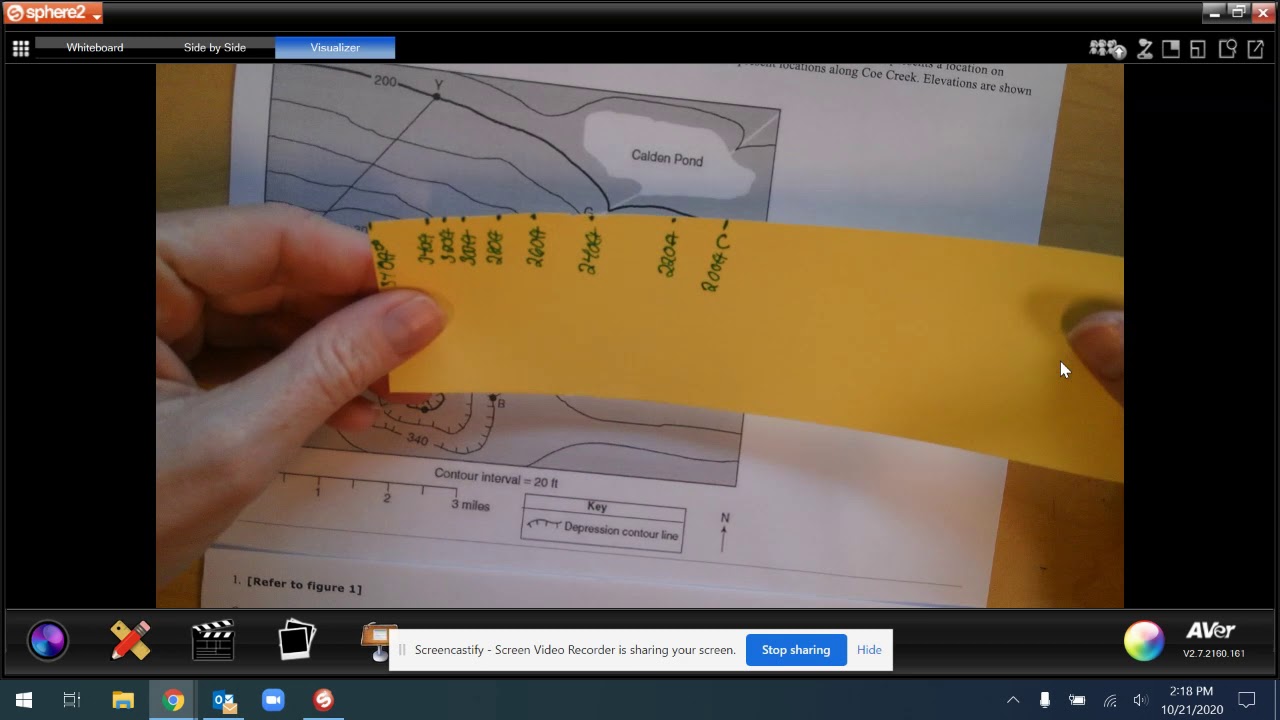Click the battery power tray icon
Viewport: 1280px width, 720px height.
(x=1077, y=700)
